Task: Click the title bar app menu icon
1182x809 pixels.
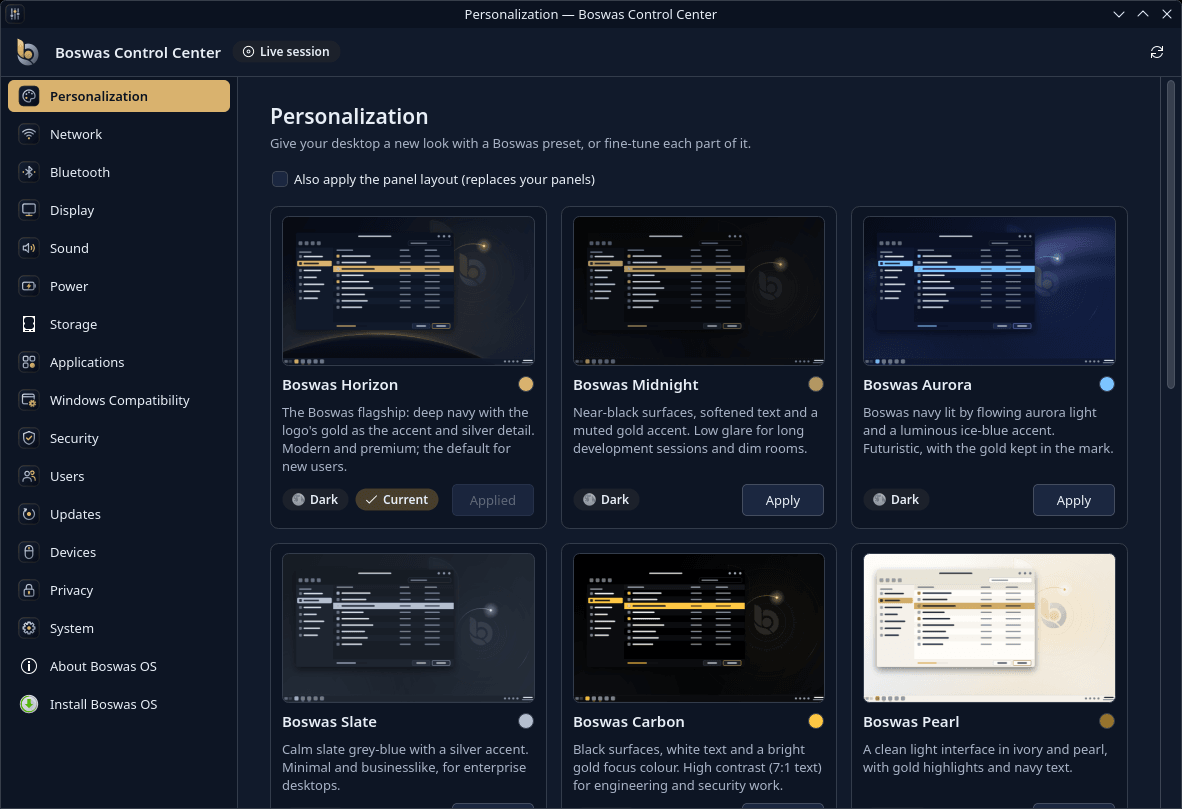Action: point(14,14)
